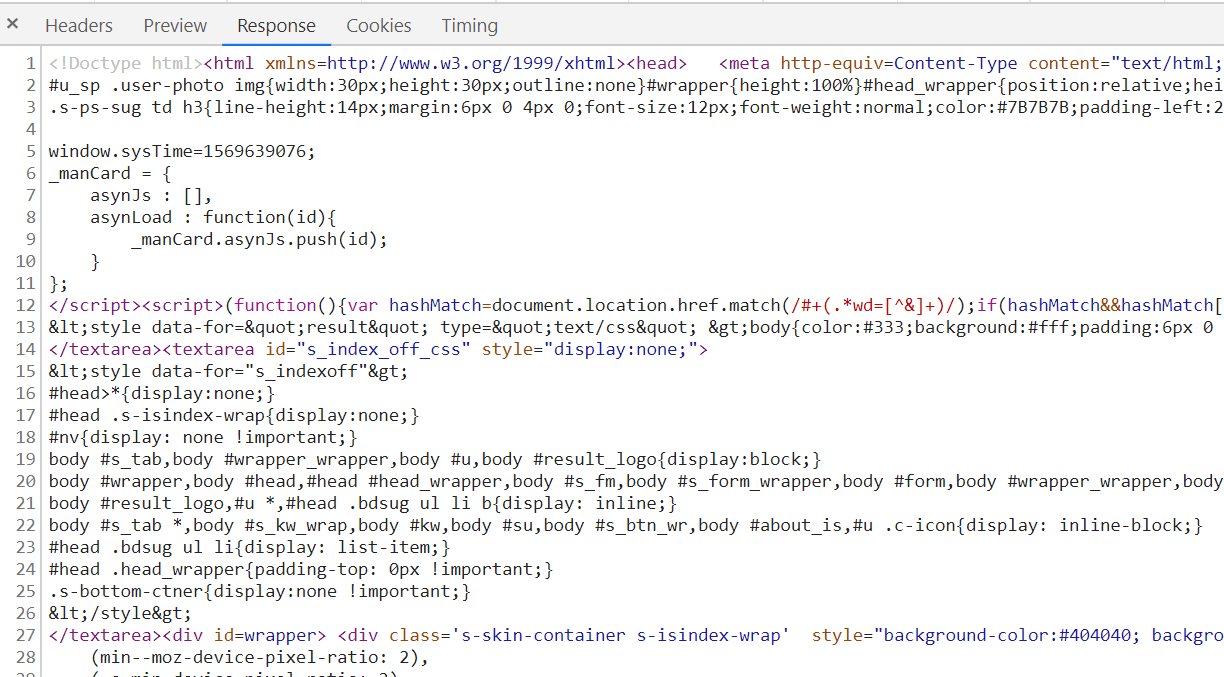This screenshot has width=1224, height=677.
Task: Click the #nv display none important line
Action: click(203, 437)
